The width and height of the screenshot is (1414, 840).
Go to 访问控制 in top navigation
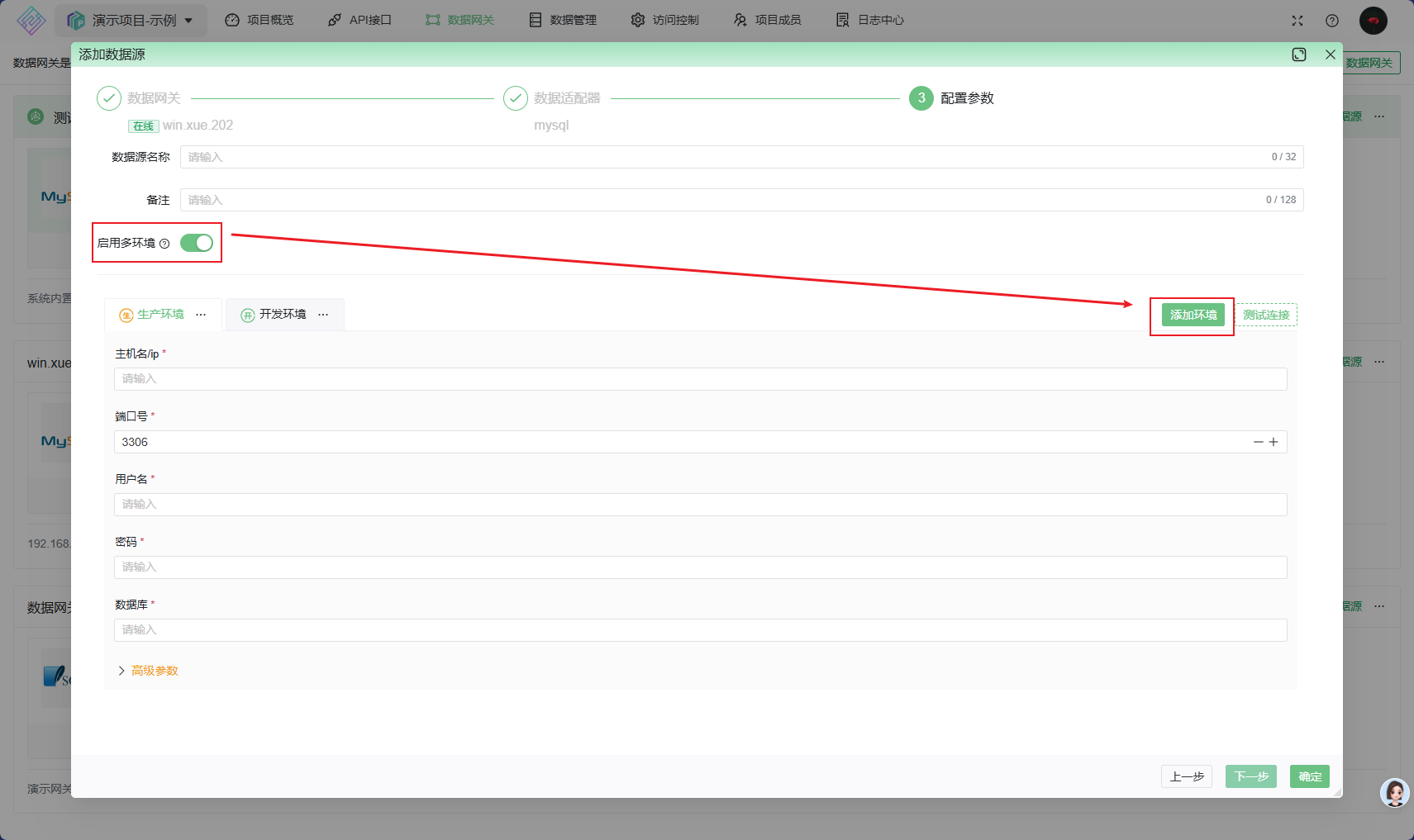point(664,20)
